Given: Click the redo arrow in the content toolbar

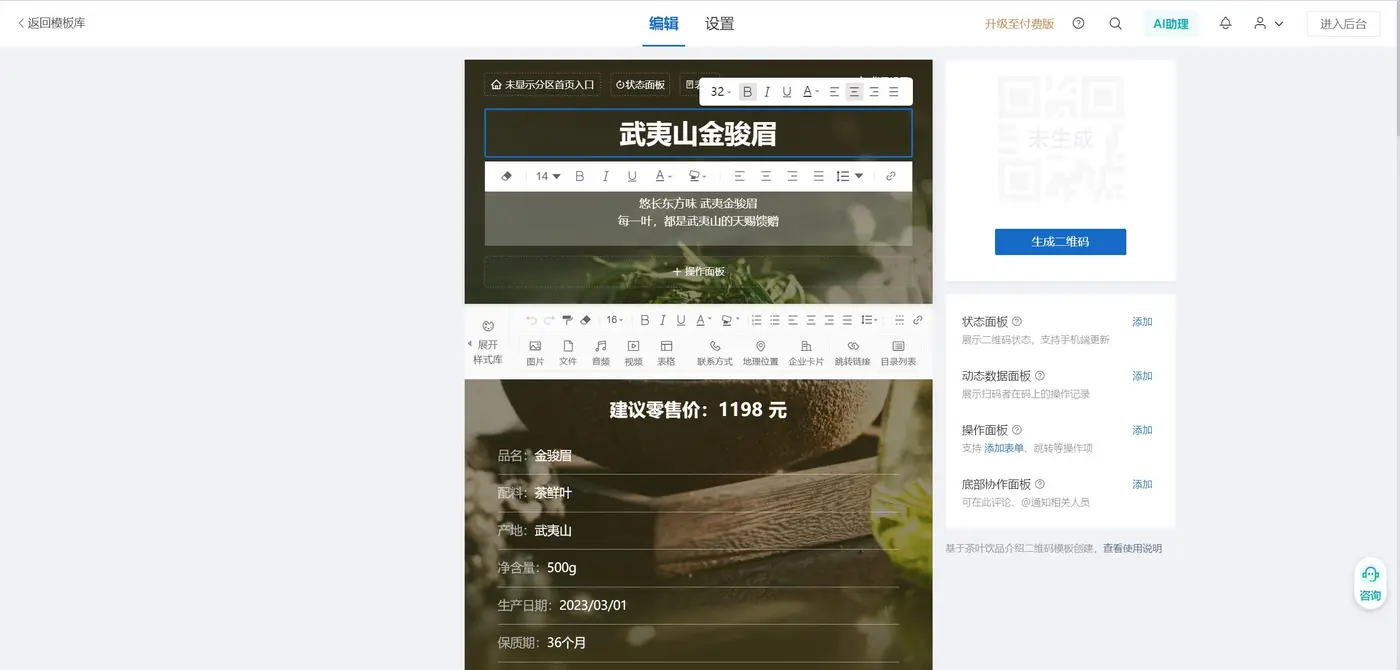Looking at the screenshot, I should [x=549, y=320].
